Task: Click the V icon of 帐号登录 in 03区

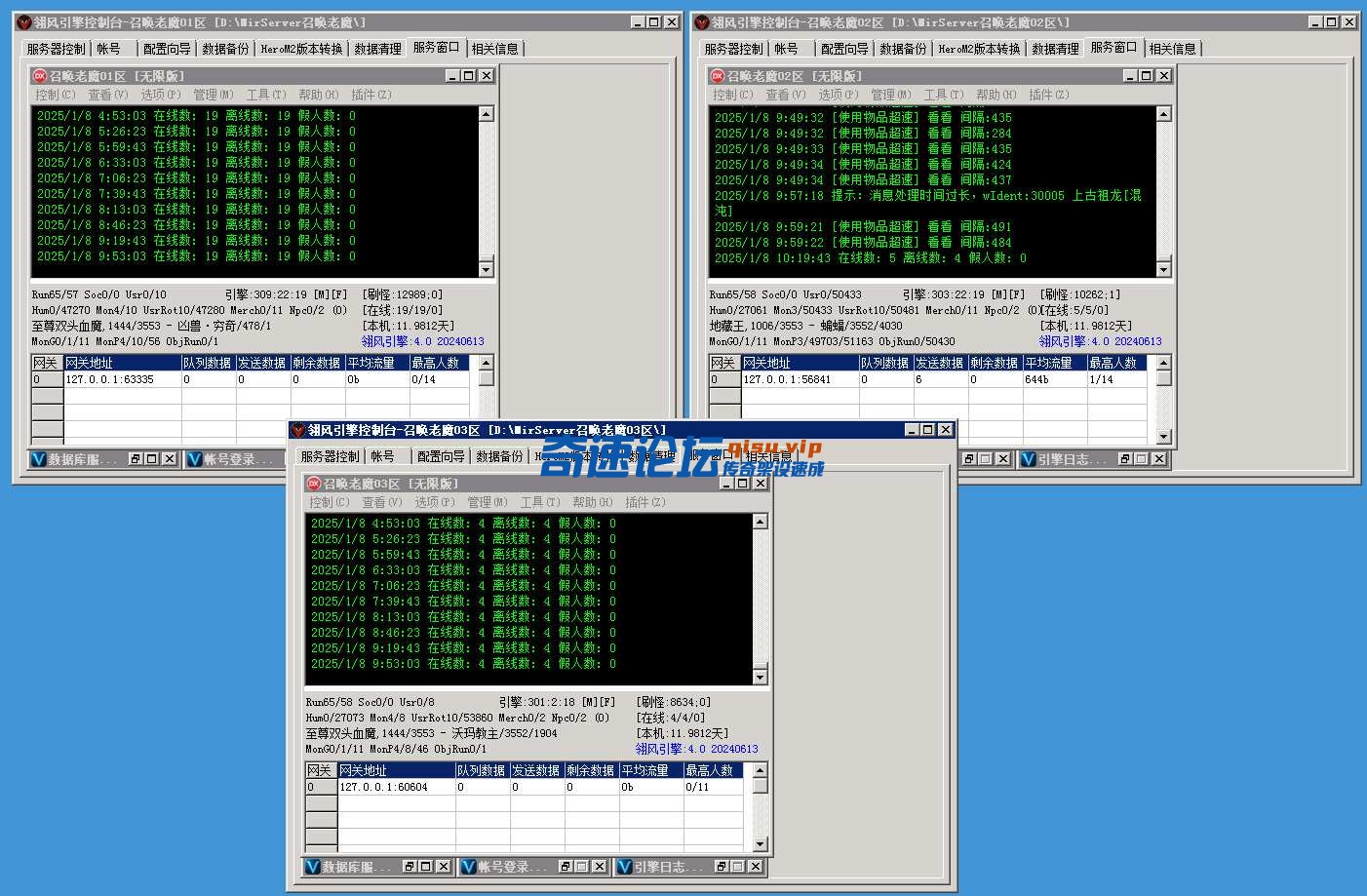Action: pos(469,867)
